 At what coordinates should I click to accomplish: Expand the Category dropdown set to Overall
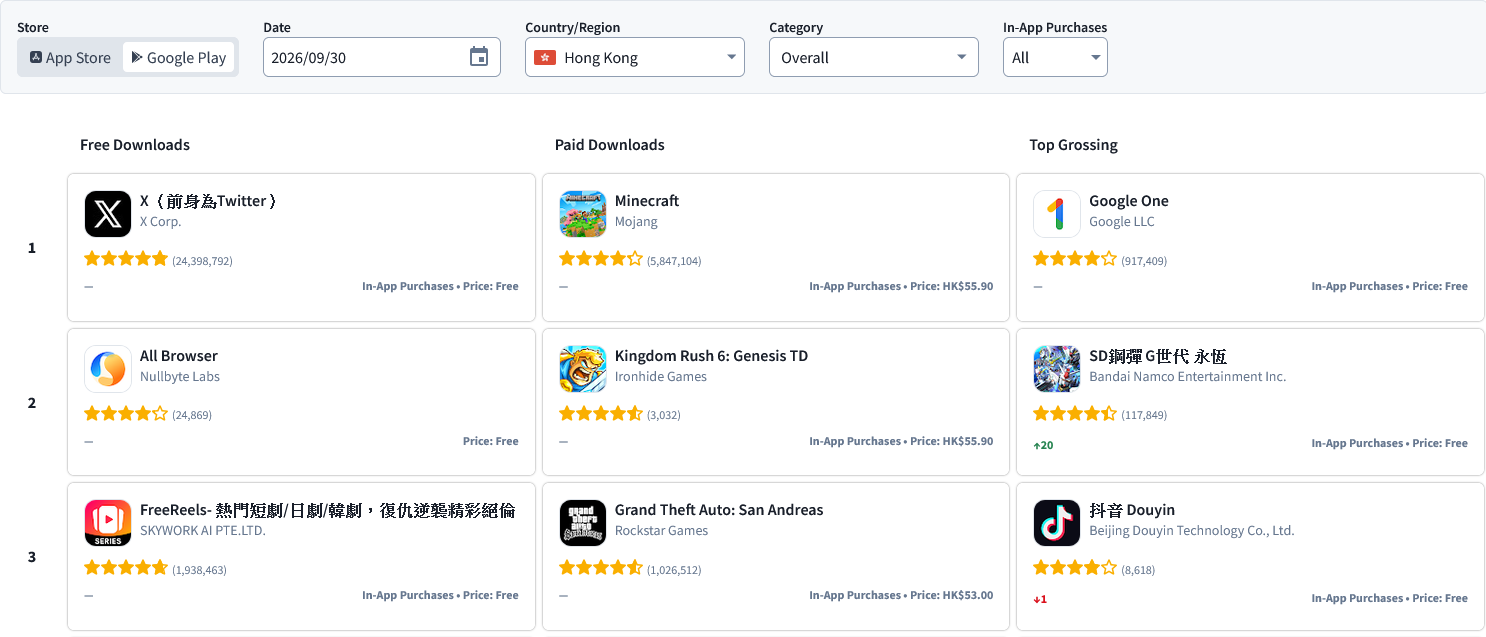[x=874, y=57]
